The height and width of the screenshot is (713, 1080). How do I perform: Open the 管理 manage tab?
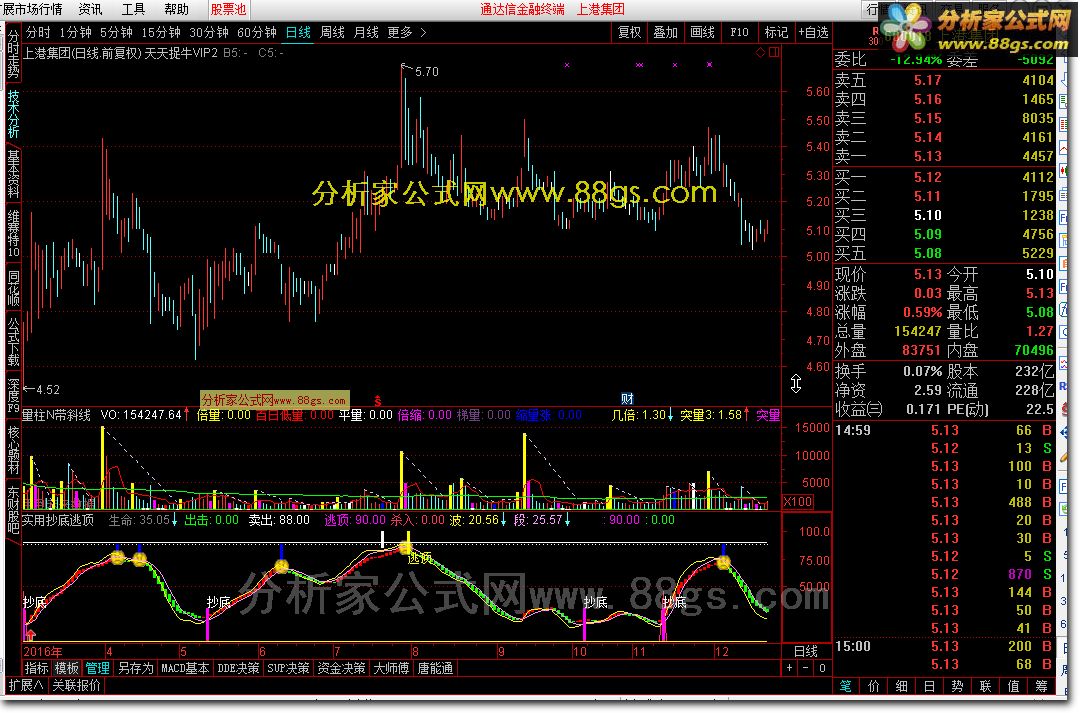97,668
